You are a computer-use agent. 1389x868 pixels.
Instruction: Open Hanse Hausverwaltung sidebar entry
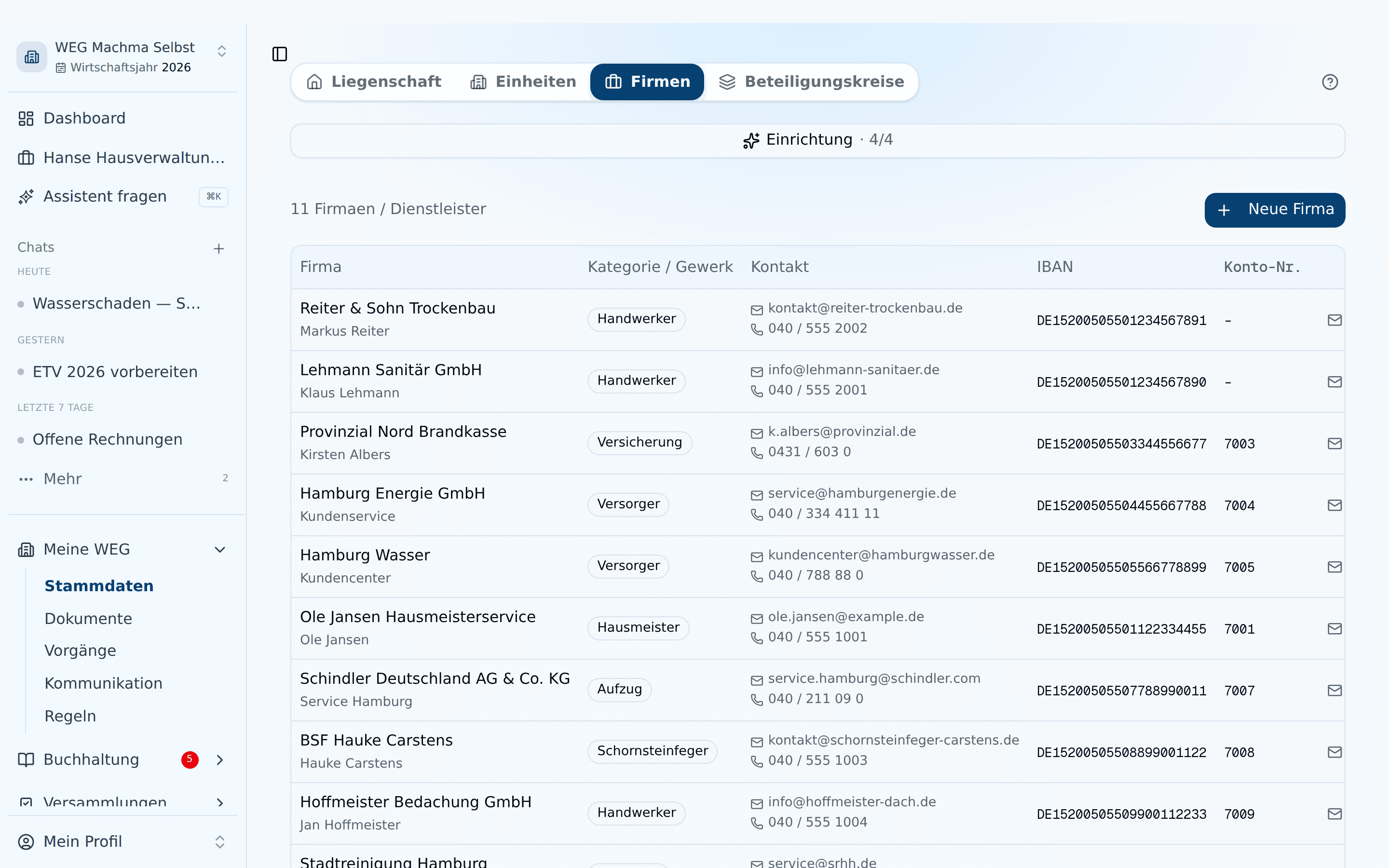[x=123, y=157]
